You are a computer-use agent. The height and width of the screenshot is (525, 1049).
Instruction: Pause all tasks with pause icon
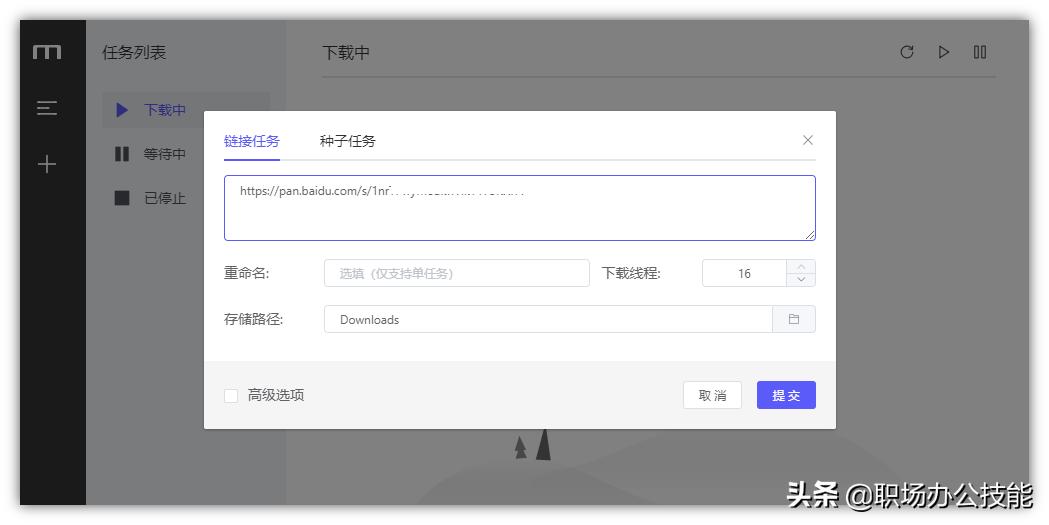coord(980,52)
